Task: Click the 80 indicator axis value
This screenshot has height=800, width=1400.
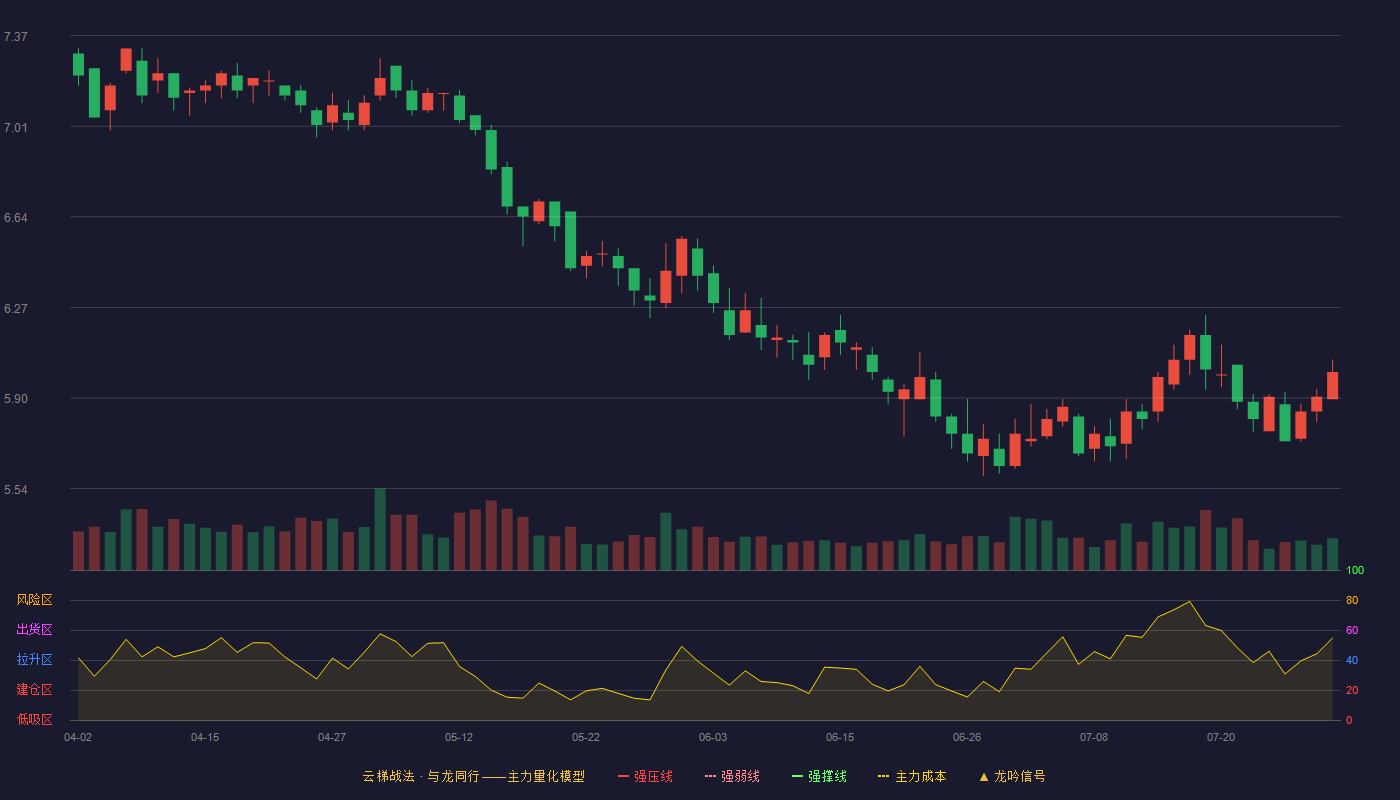Action: point(1352,601)
